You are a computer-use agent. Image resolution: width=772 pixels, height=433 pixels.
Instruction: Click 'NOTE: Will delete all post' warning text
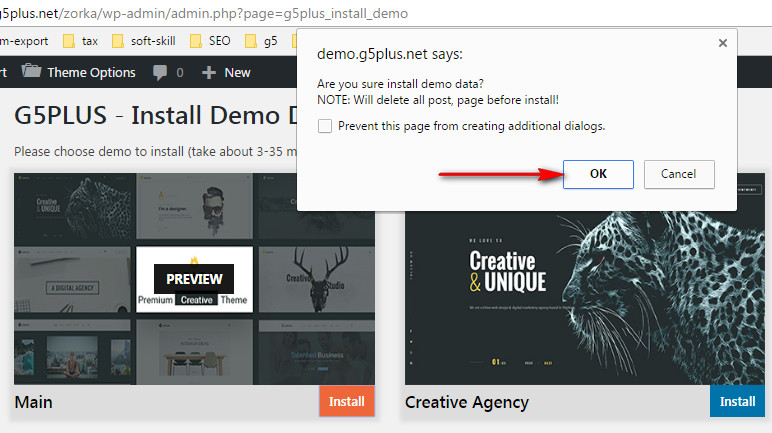(438, 100)
